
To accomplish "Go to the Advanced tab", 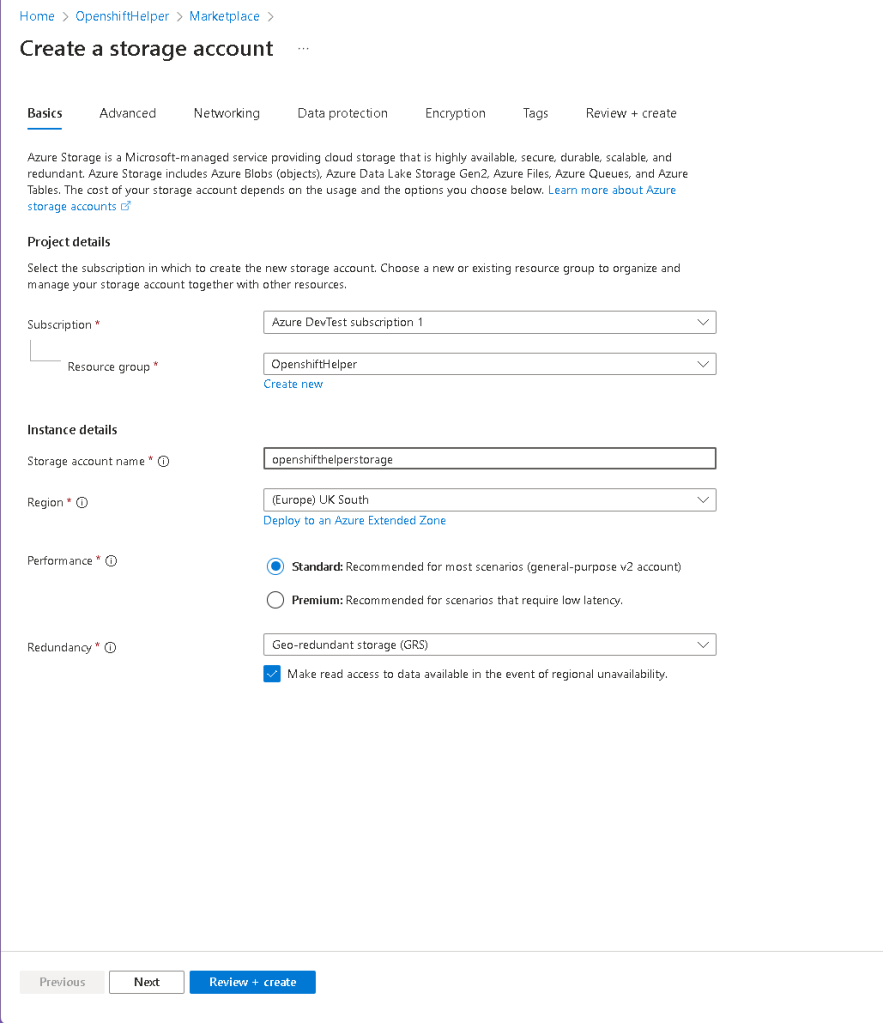I will pyautogui.click(x=127, y=114).
